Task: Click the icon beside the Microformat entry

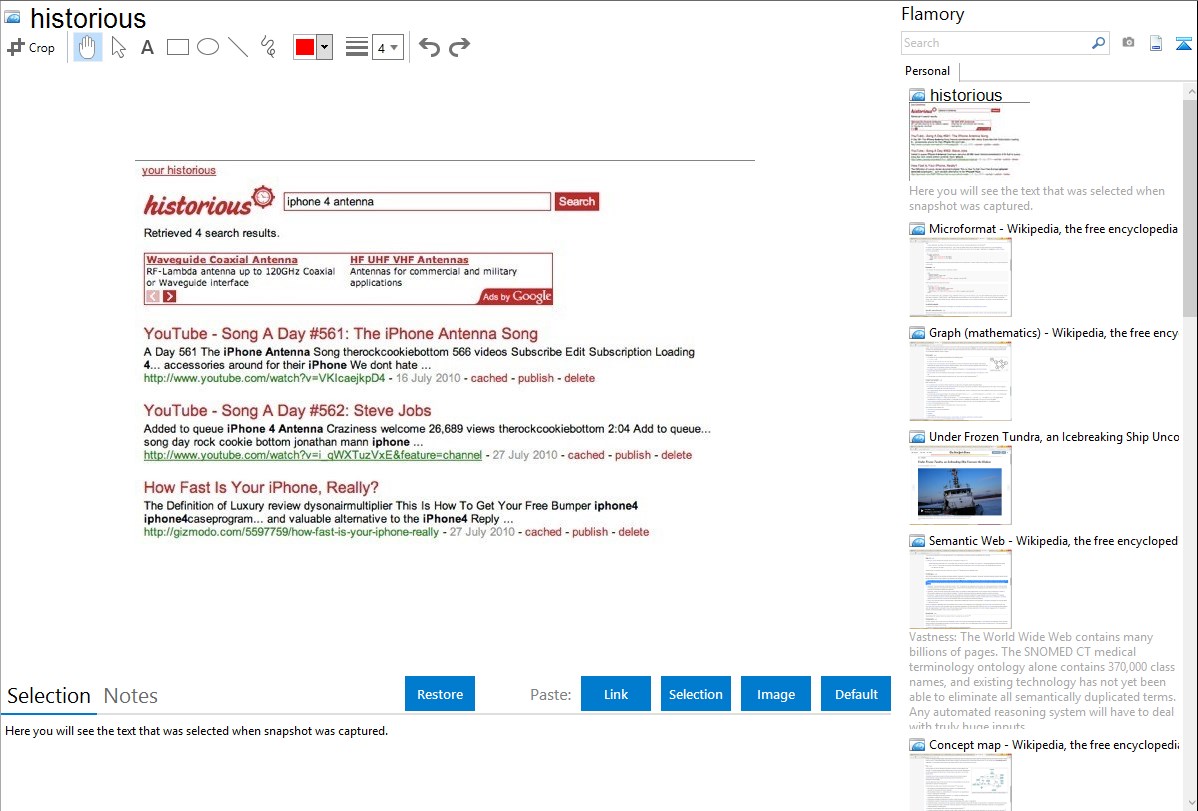Action: click(917, 229)
